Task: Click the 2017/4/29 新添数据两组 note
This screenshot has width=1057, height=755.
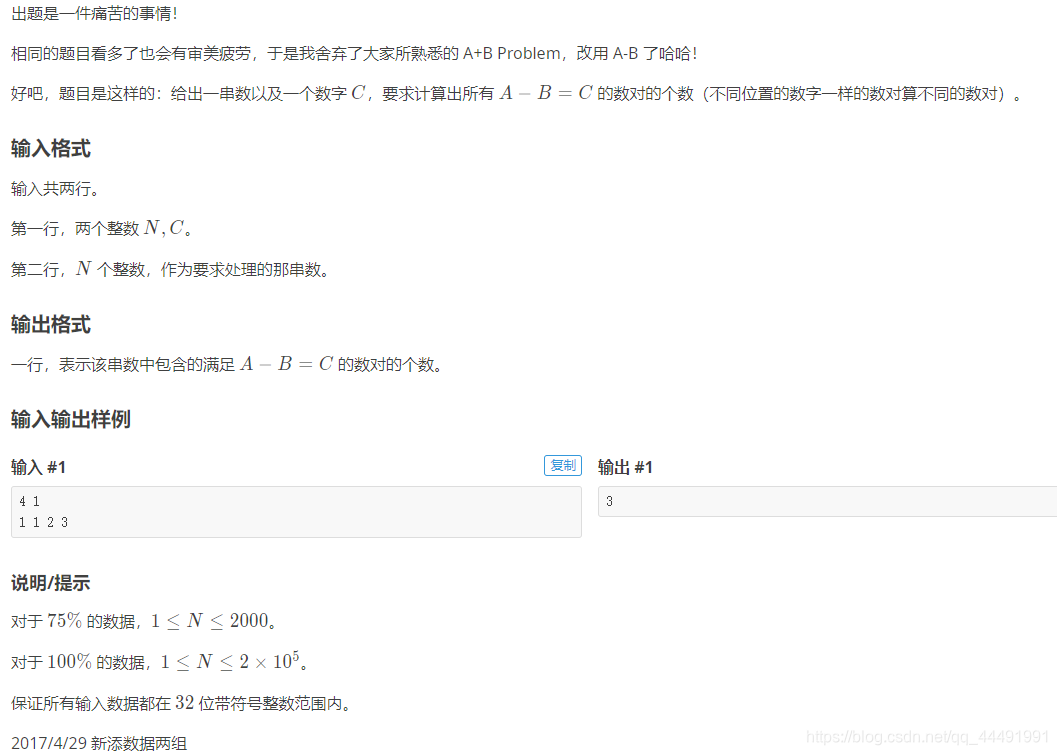Action: click(99, 744)
